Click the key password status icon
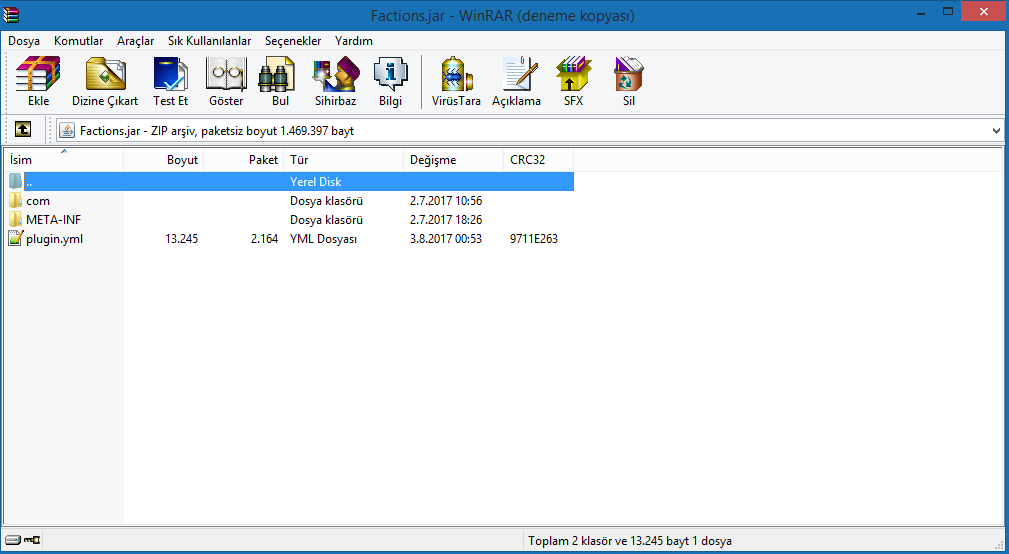Image resolution: width=1009 pixels, height=554 pixels. [x=32, y=540]
